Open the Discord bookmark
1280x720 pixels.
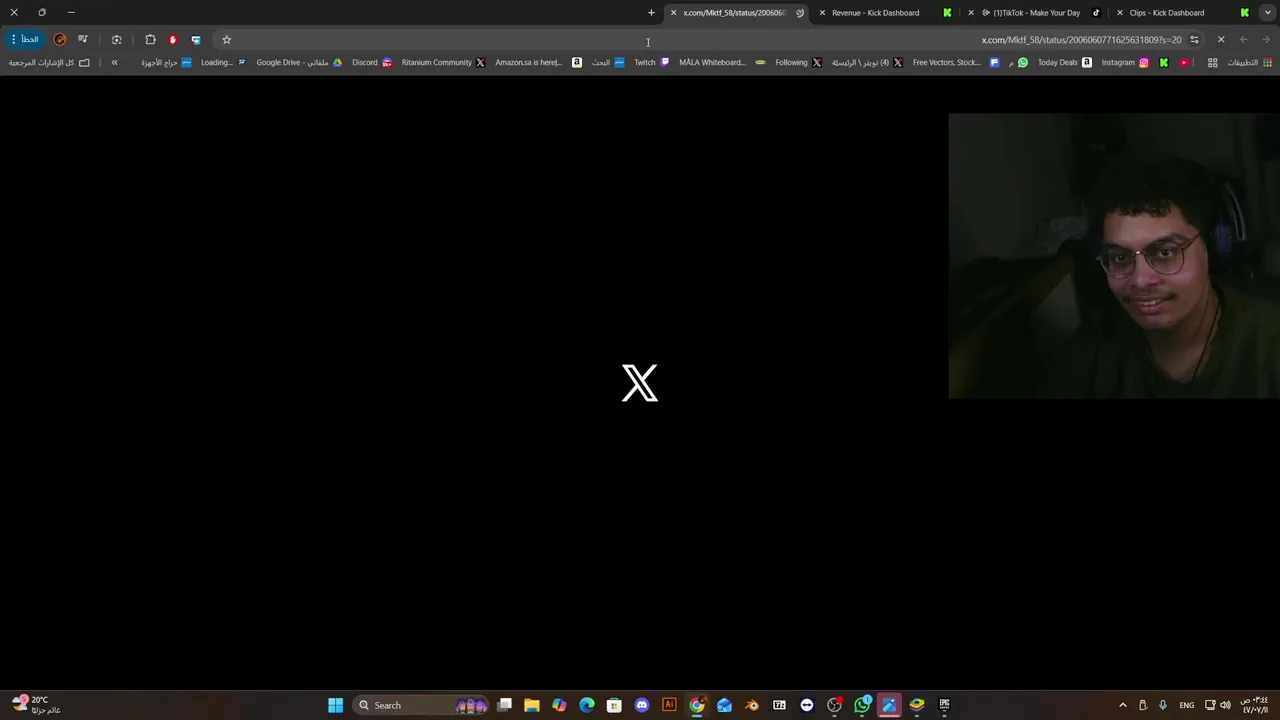372,62
